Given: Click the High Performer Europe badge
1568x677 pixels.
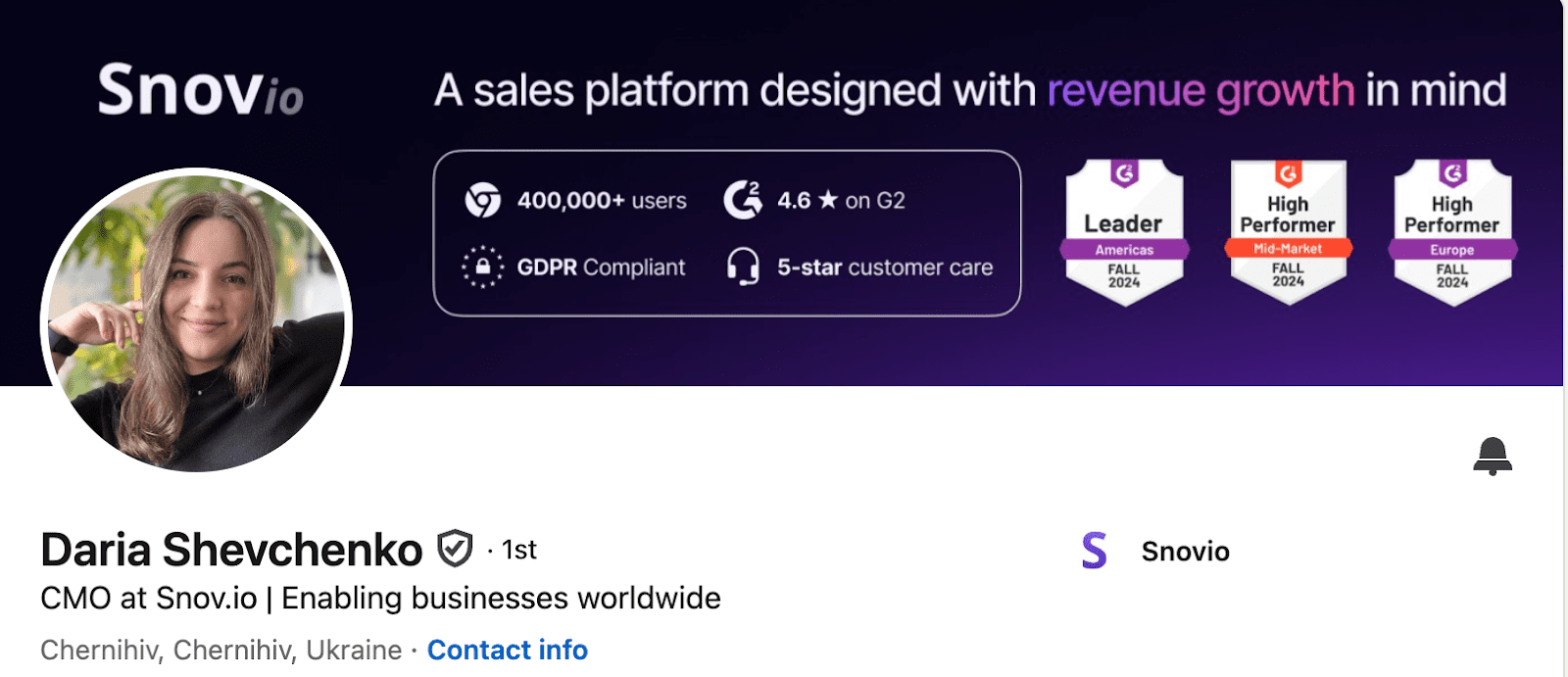Looking at the screenshot, I should (x=1452, y=233).
